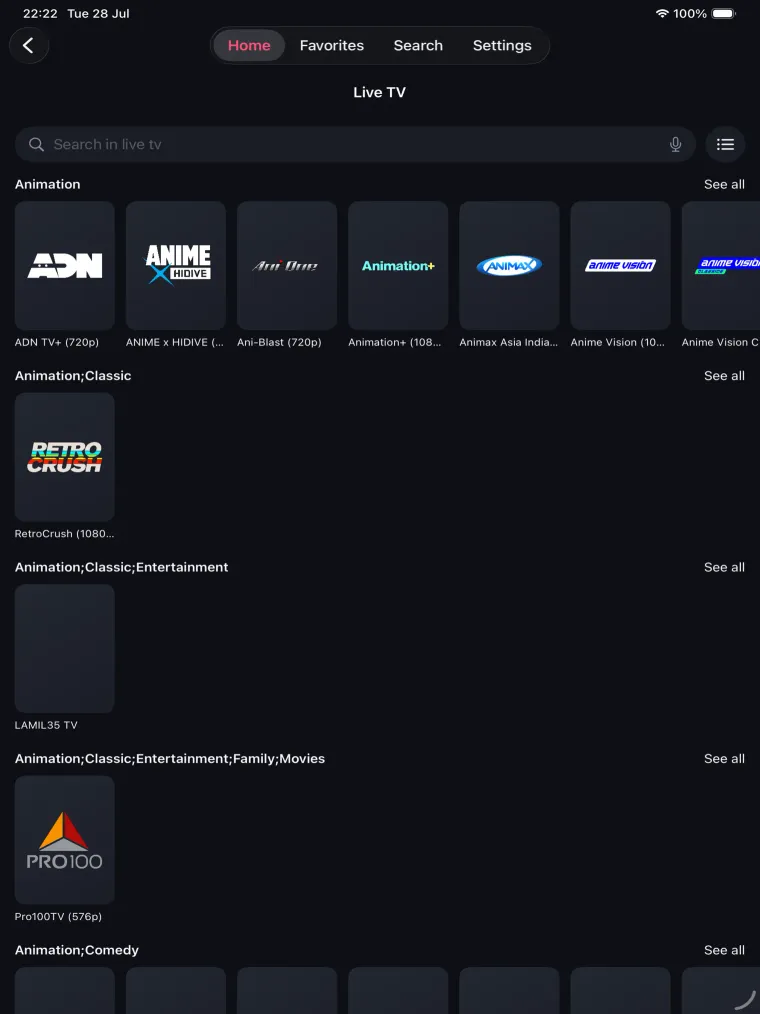The width and height of the screenshot is (760, 1014).
Task: Select the RetroCrush (1080... label
Action: point(65,534)
